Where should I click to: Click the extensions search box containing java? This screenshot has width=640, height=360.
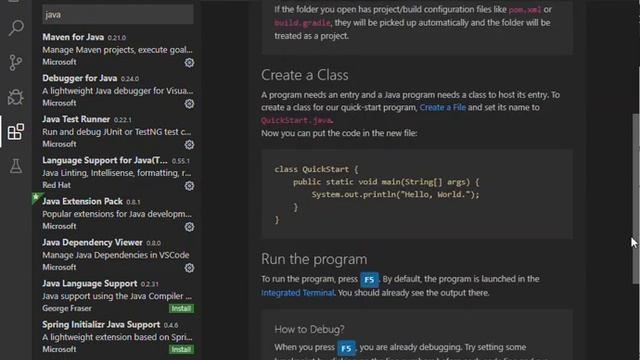coord(118,15)
